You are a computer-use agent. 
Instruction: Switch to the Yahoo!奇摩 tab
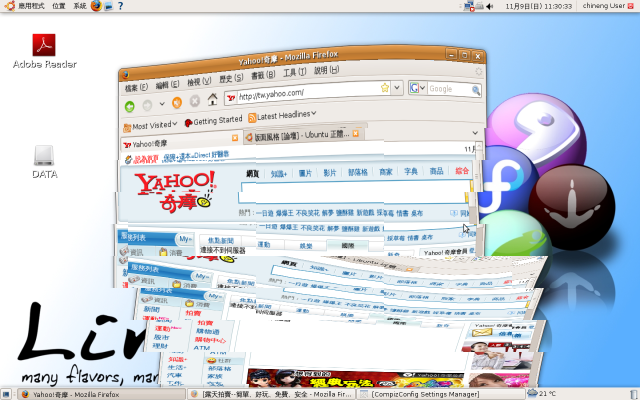(x=181, y=143)
